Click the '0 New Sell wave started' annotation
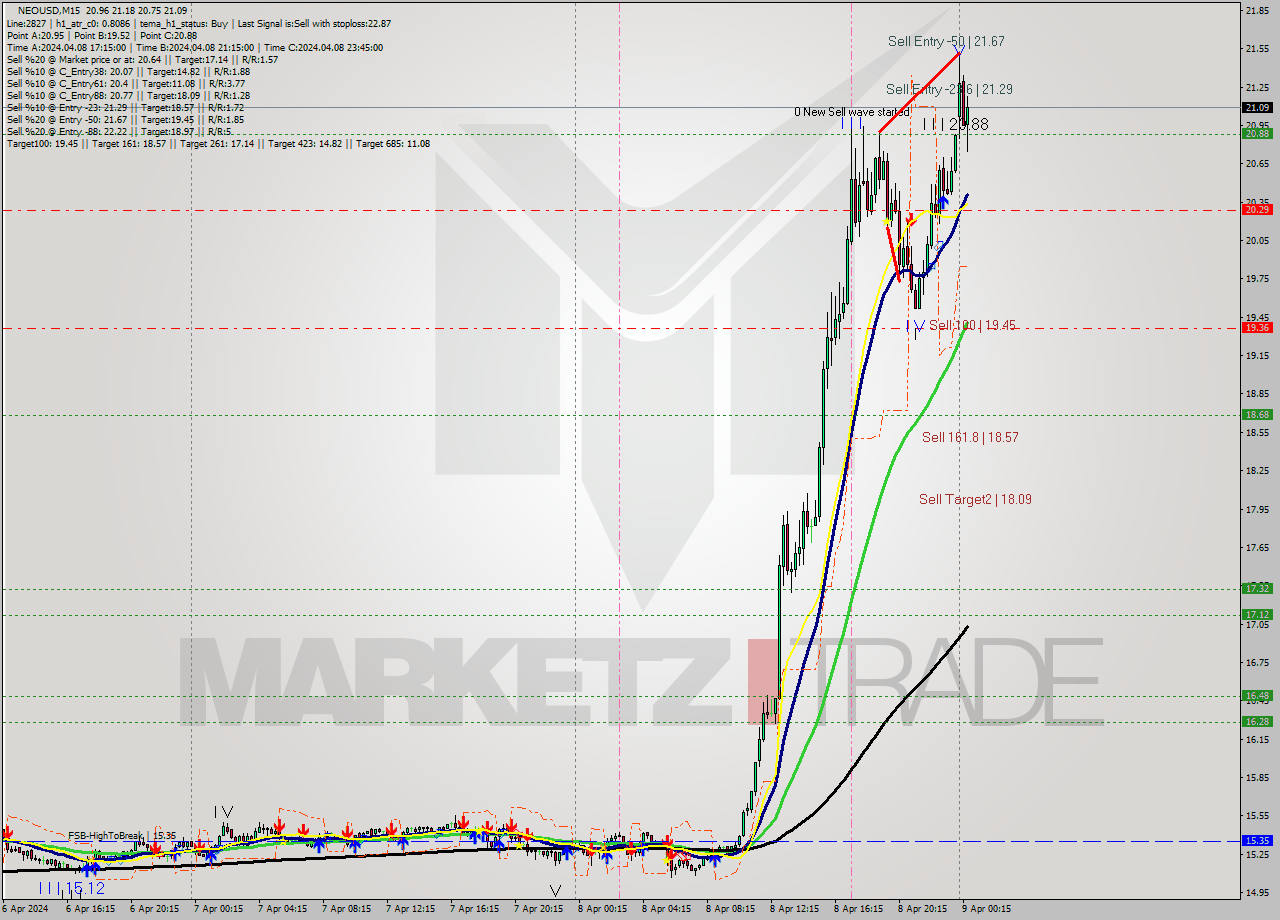The width and height of the screenshot is (1280, 920). click(x=851, y=112)
